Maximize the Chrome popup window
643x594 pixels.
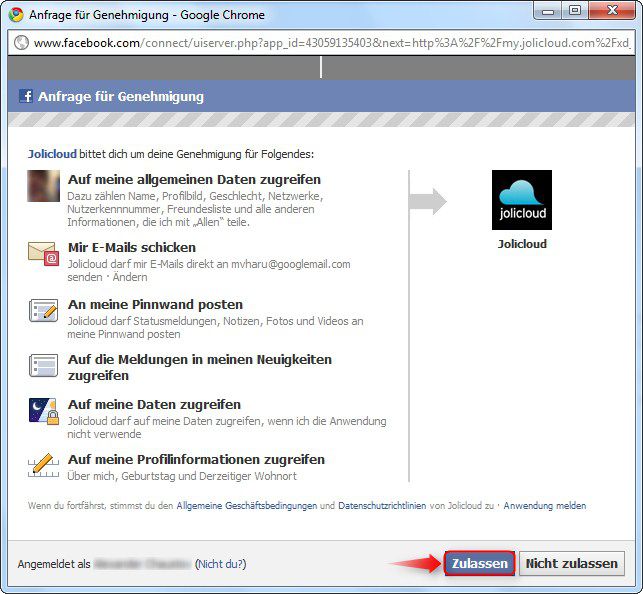coord(575,11)
